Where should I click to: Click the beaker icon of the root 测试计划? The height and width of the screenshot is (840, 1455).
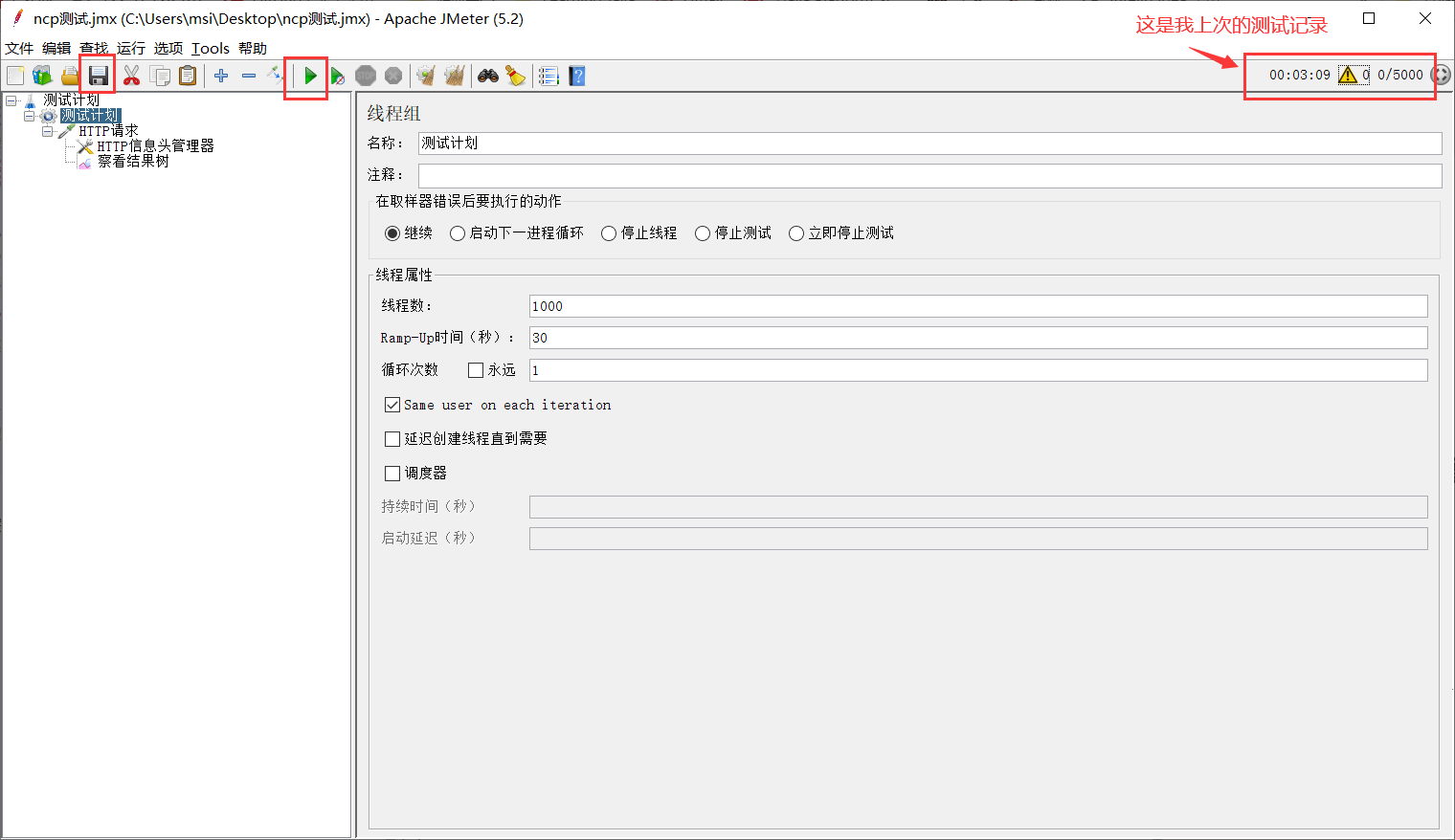tap(30, 99)
